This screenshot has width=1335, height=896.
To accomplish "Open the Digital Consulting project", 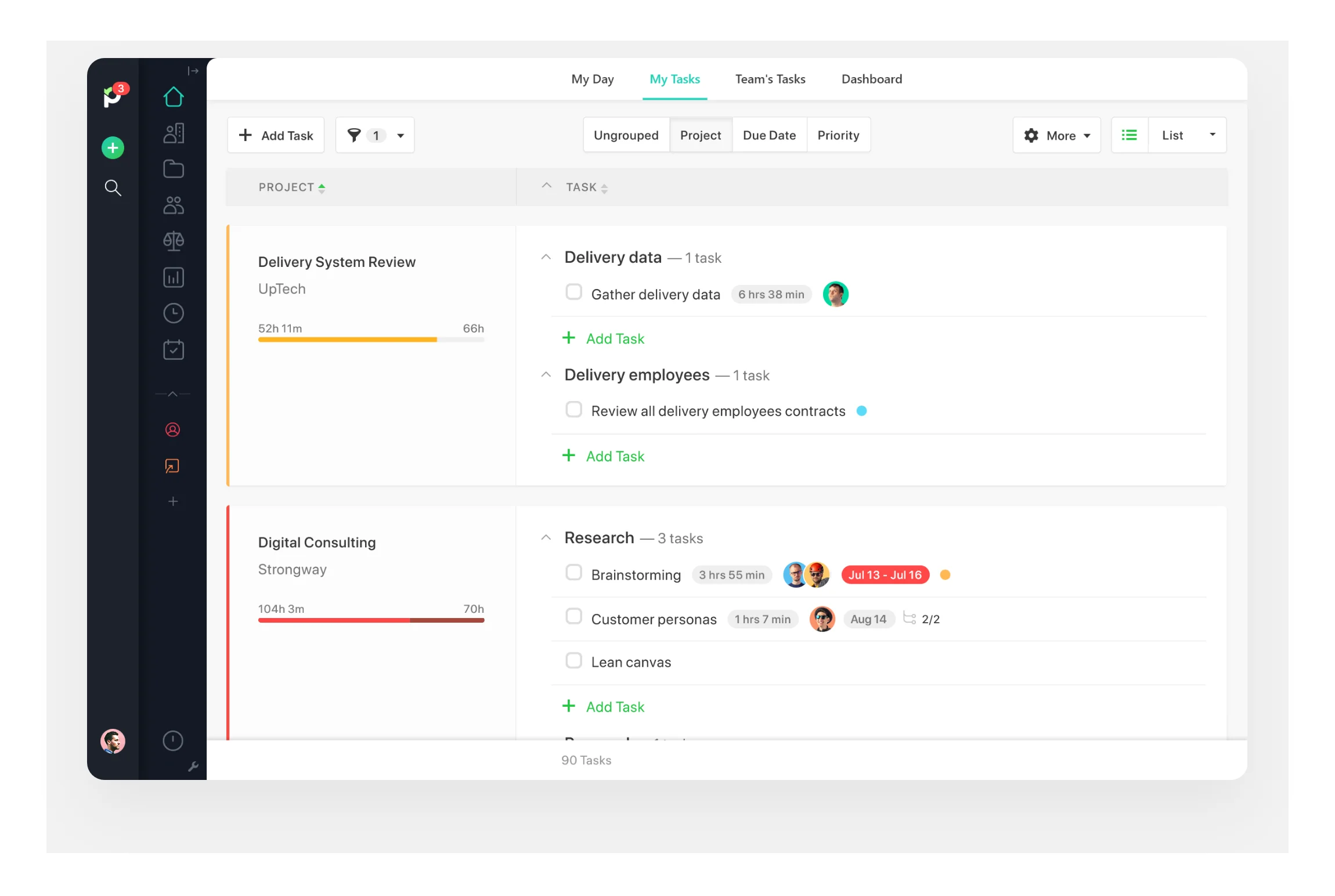I will click(317, 543).
